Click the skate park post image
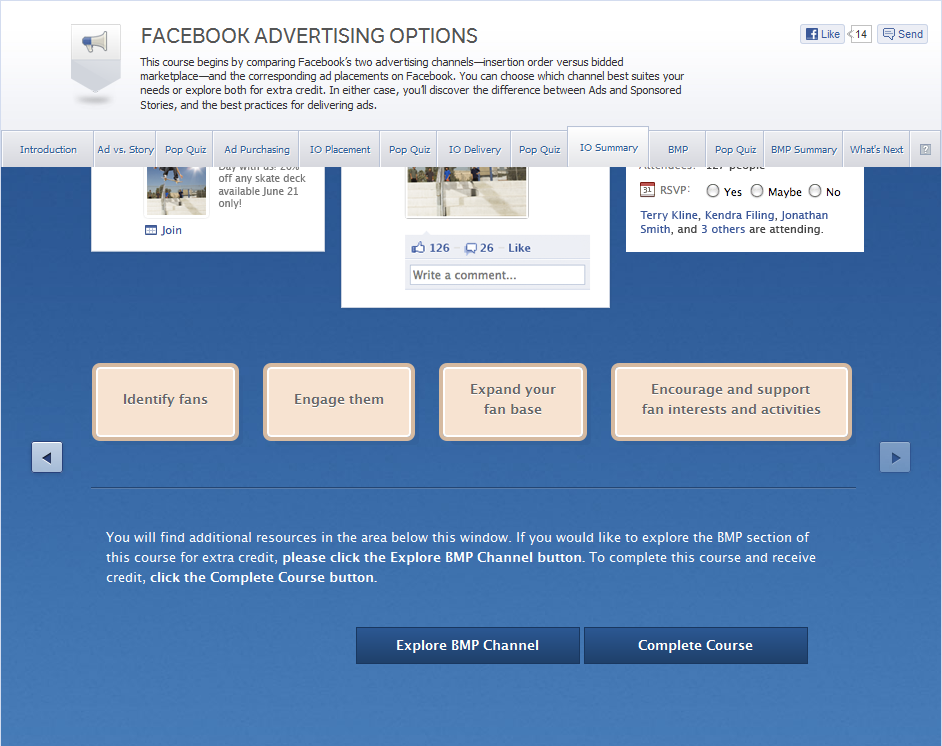Image resolution: width=942 pixels, height=746 pixels. pyautogui.click(x=467, y=192)
